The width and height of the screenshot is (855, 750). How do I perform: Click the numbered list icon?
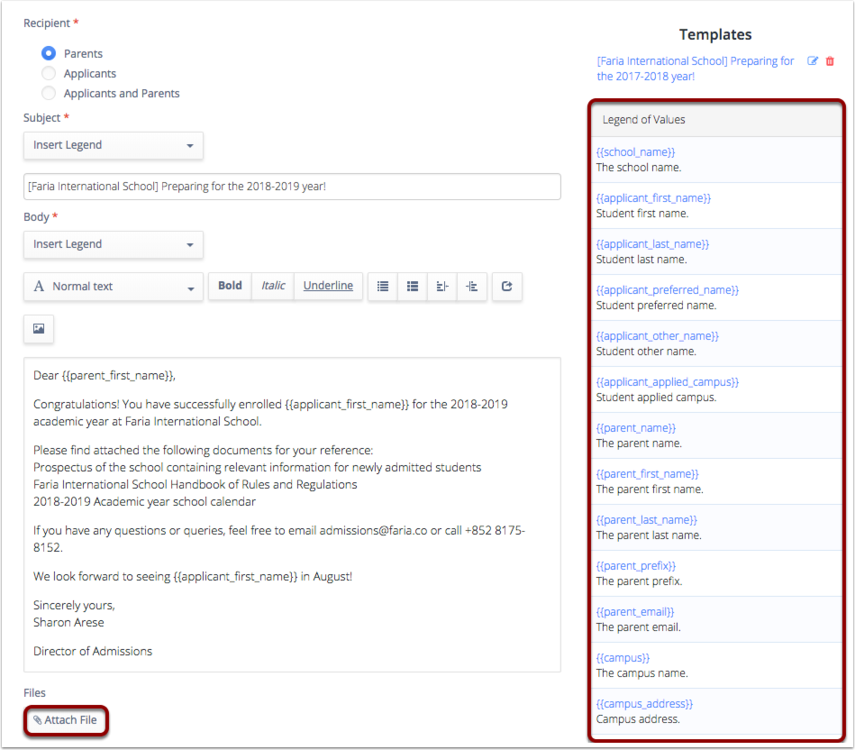point(413,286)
